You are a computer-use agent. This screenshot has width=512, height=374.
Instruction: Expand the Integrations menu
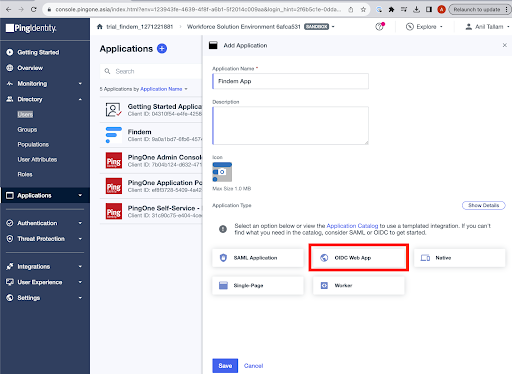click(45, 267)
